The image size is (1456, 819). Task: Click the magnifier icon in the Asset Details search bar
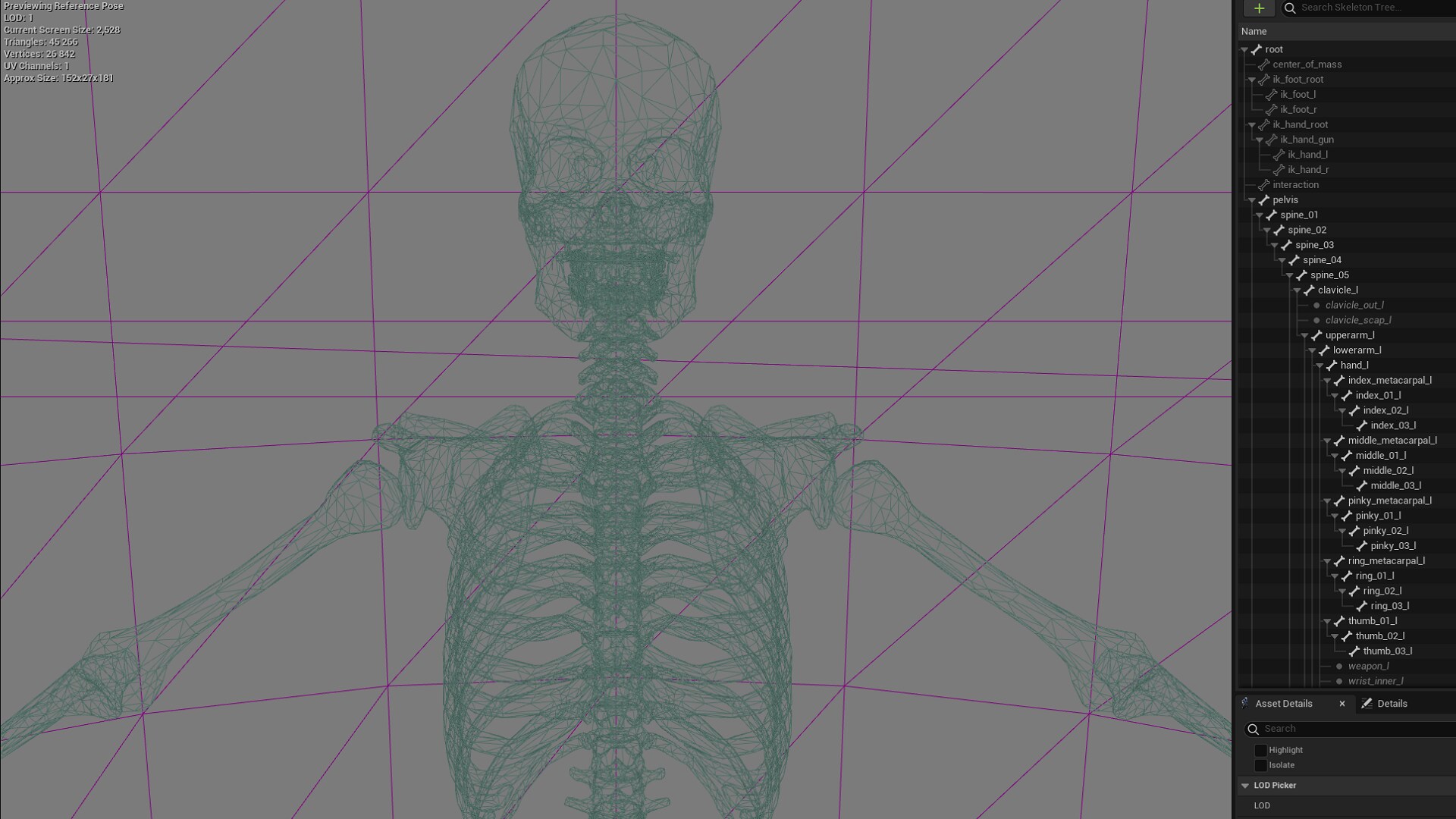click(1254, 729)
